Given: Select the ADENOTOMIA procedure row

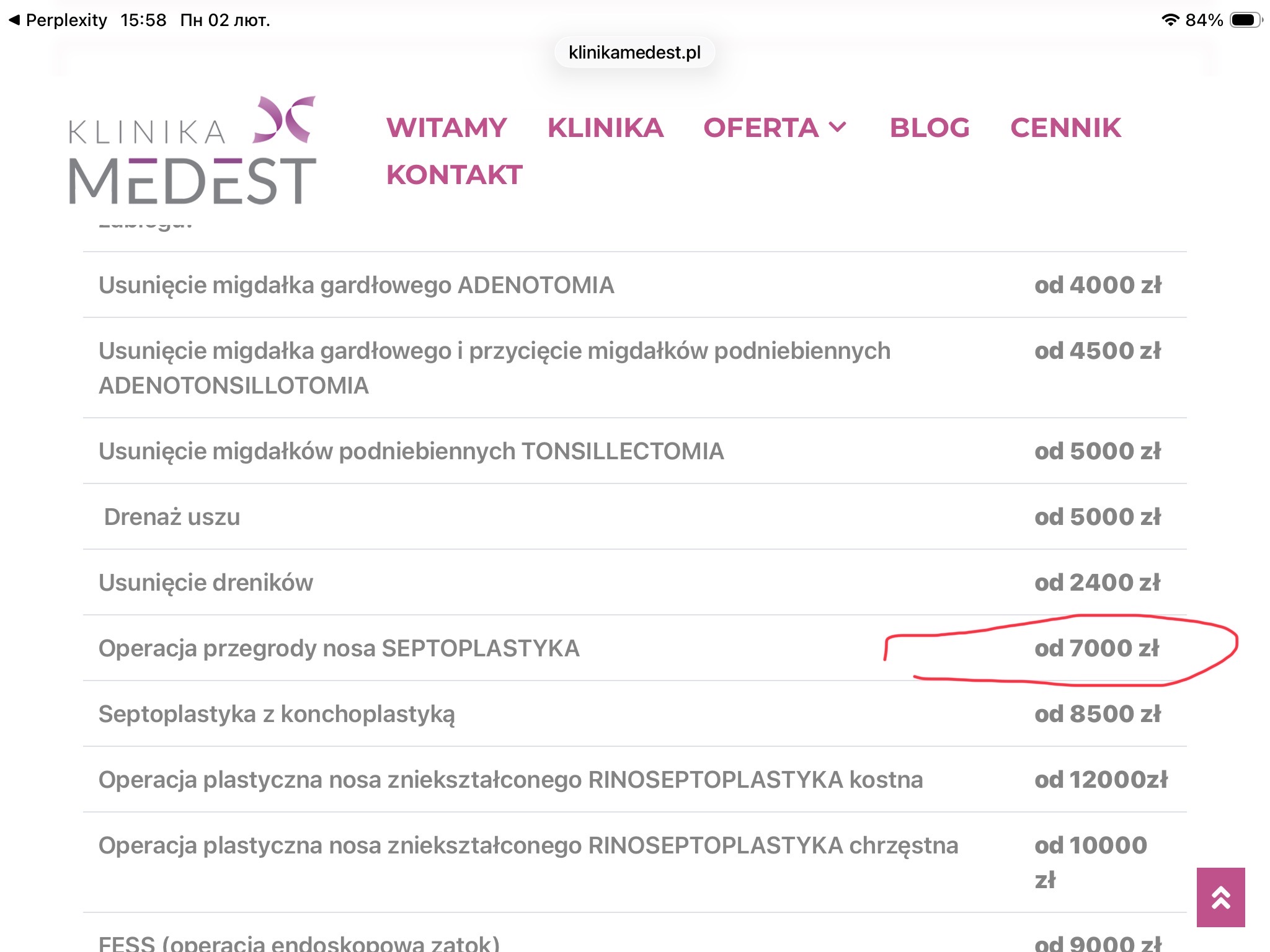Looking at the screenshot, I should pos(357,285).
